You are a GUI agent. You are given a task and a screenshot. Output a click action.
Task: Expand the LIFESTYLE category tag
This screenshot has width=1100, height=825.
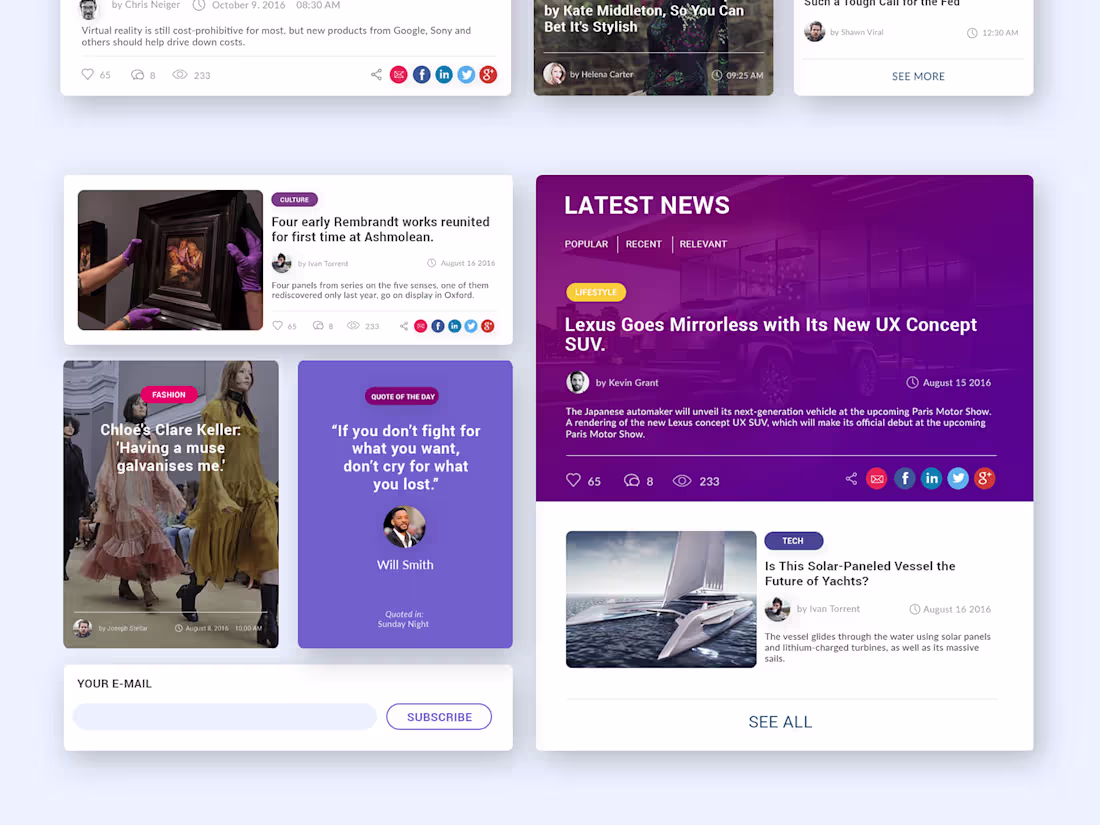[x=596, y=292]
